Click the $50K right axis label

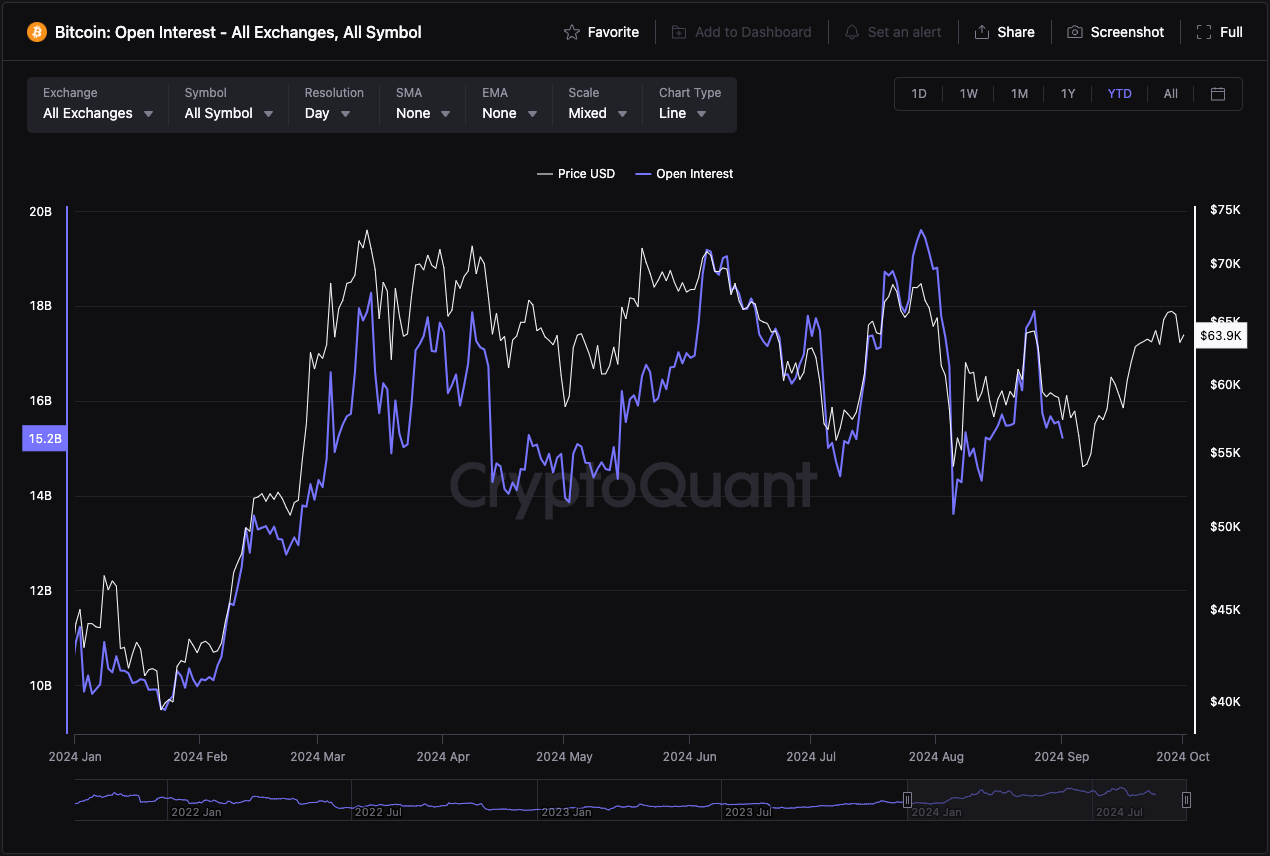pos(1225,527)
